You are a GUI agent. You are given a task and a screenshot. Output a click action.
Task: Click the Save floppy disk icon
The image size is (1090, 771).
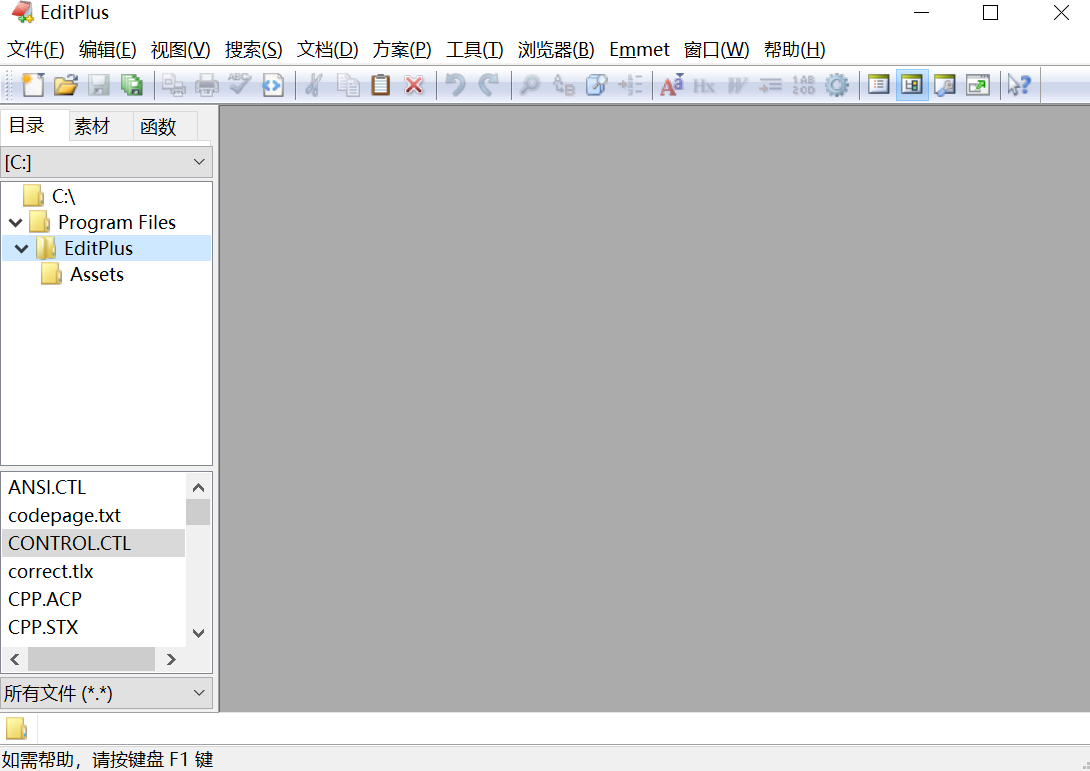[99, 85]
